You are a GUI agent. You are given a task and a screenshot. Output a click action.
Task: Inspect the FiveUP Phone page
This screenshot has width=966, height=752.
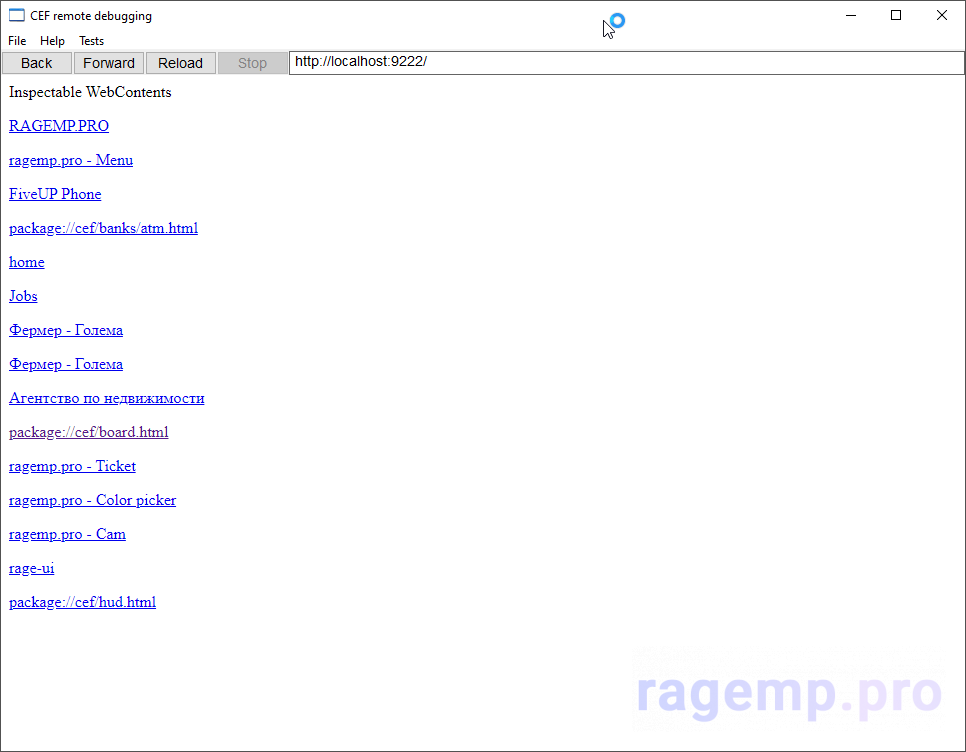(x=55, y=194)
